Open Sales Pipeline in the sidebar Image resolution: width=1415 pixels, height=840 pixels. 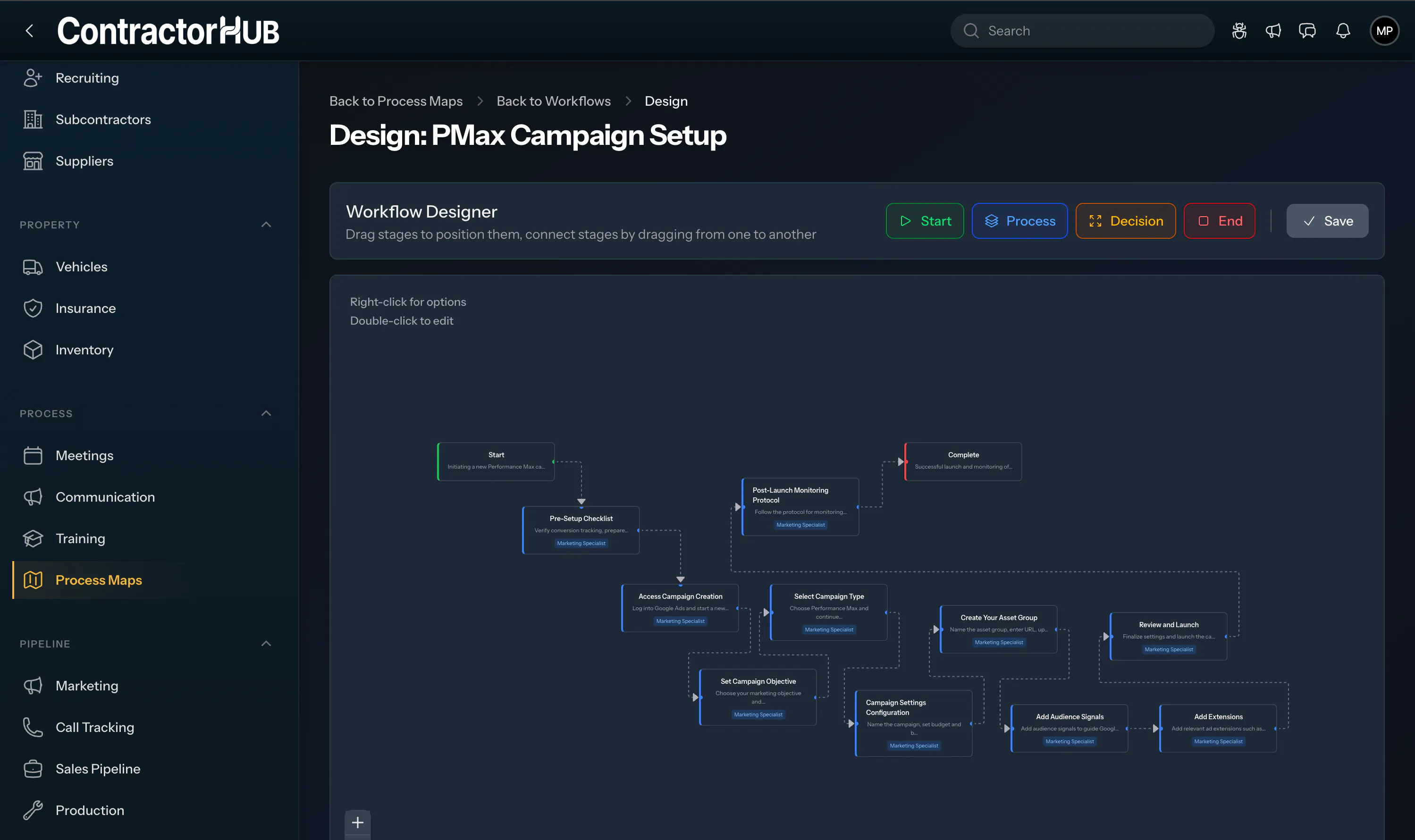click(x=98, y=769)
